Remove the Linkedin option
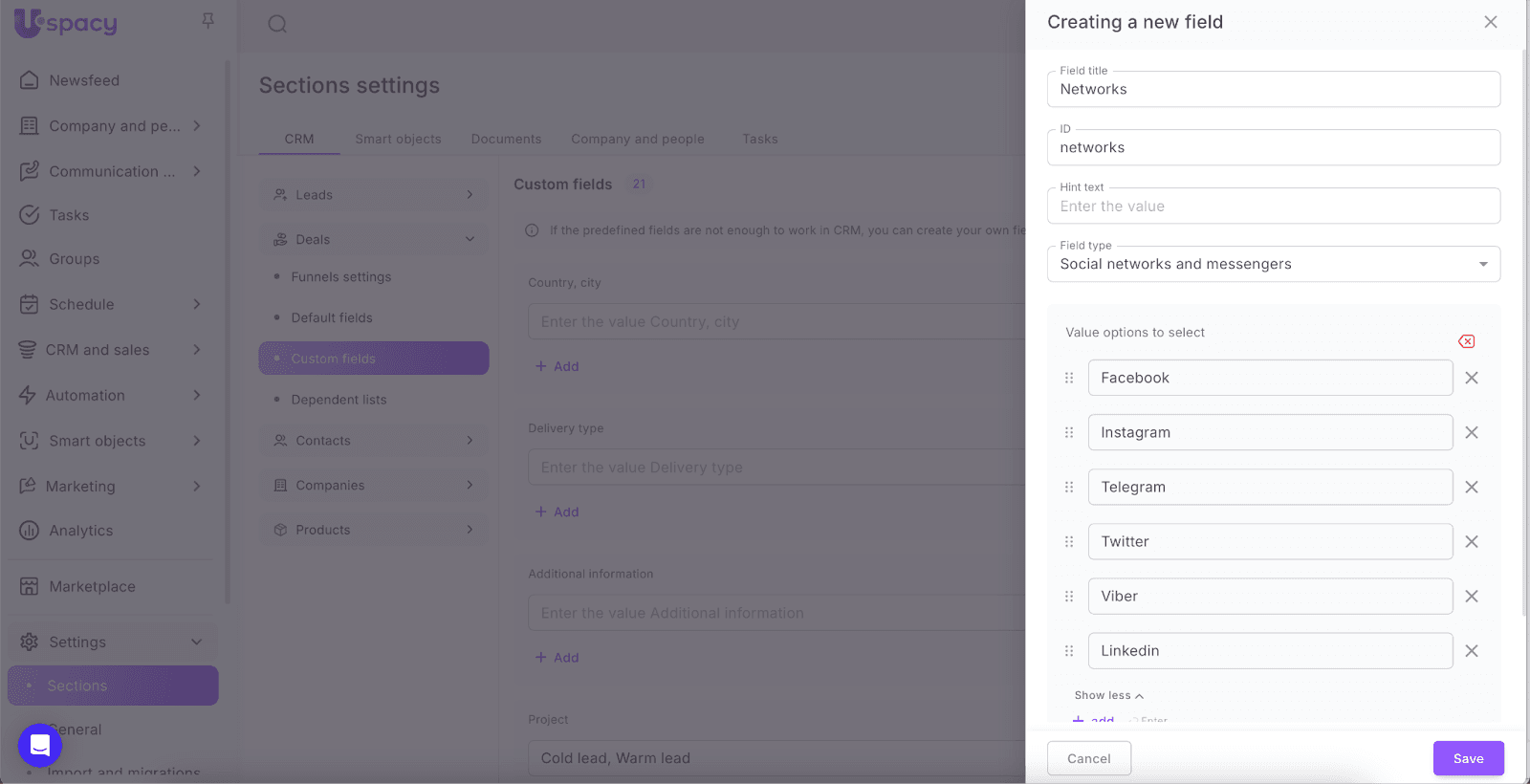Viewport: 1530px width, 784px height. (1472, 650)
